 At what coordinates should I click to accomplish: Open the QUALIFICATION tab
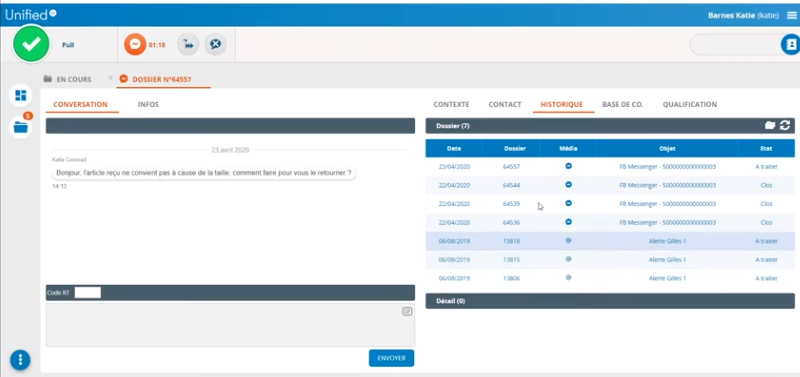[x=690, y=105]
